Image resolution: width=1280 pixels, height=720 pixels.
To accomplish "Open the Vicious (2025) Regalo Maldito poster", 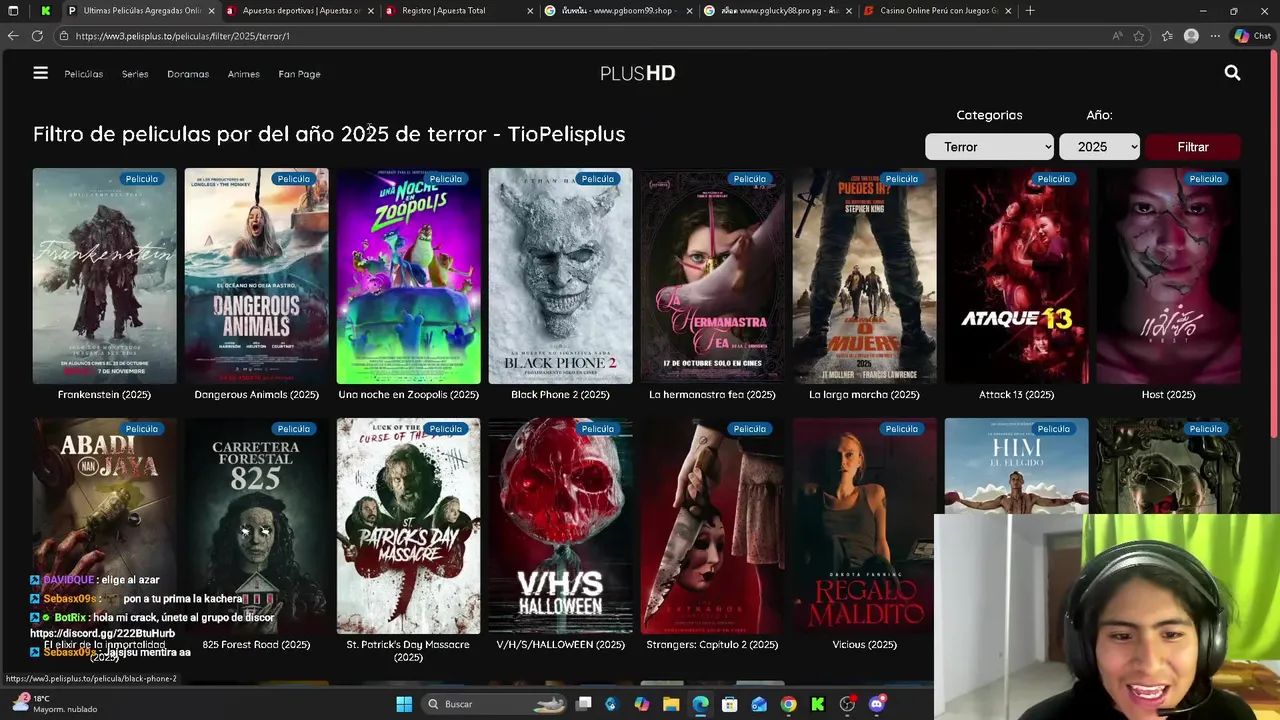I will click(864, 526).
